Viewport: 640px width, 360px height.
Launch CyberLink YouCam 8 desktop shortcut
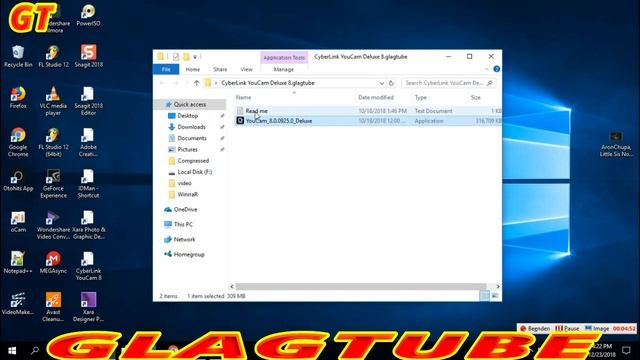[89, 266]
